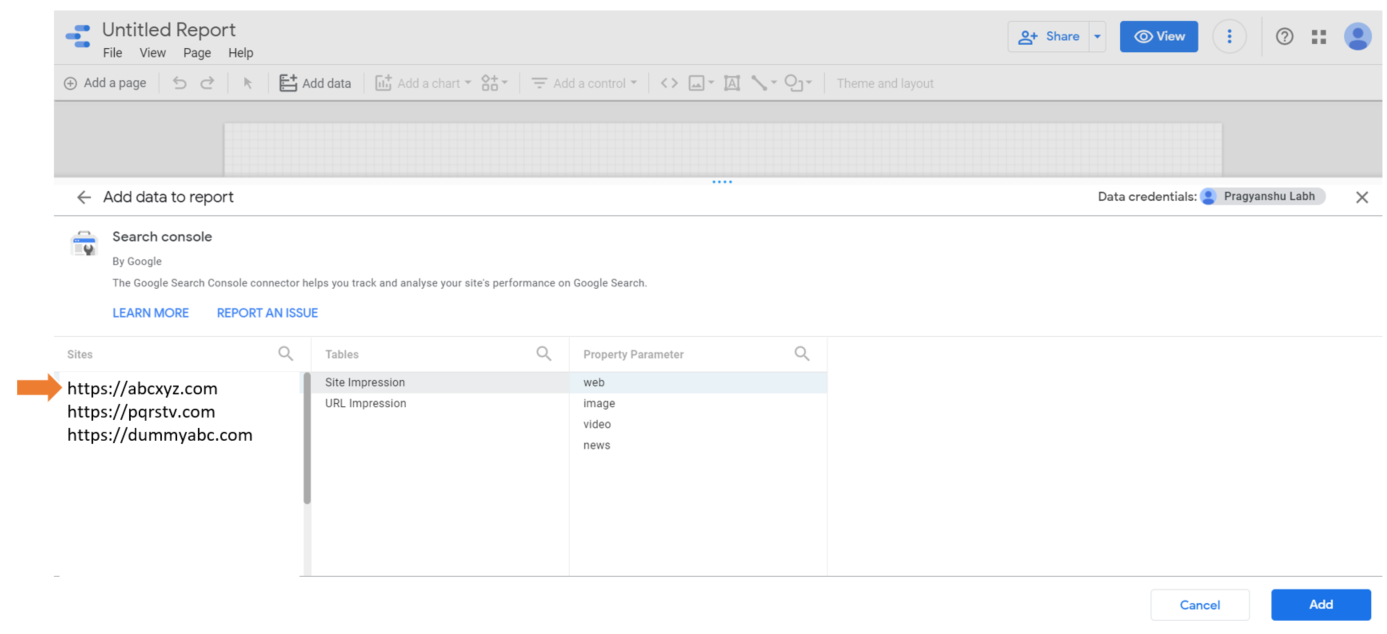Select the URL Impression table
Viewport: 1387px width, 634px height.
(440, 403)
